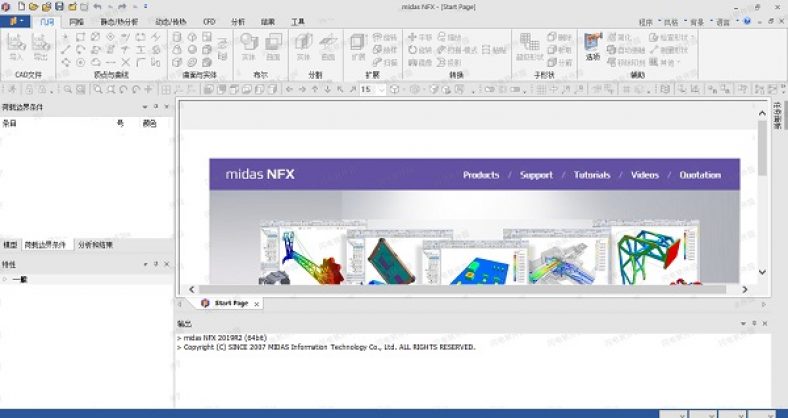Screen dimensions: 788x418
Task: Open the 背景 background menu at top right
Action: click(x=697, y=22)
